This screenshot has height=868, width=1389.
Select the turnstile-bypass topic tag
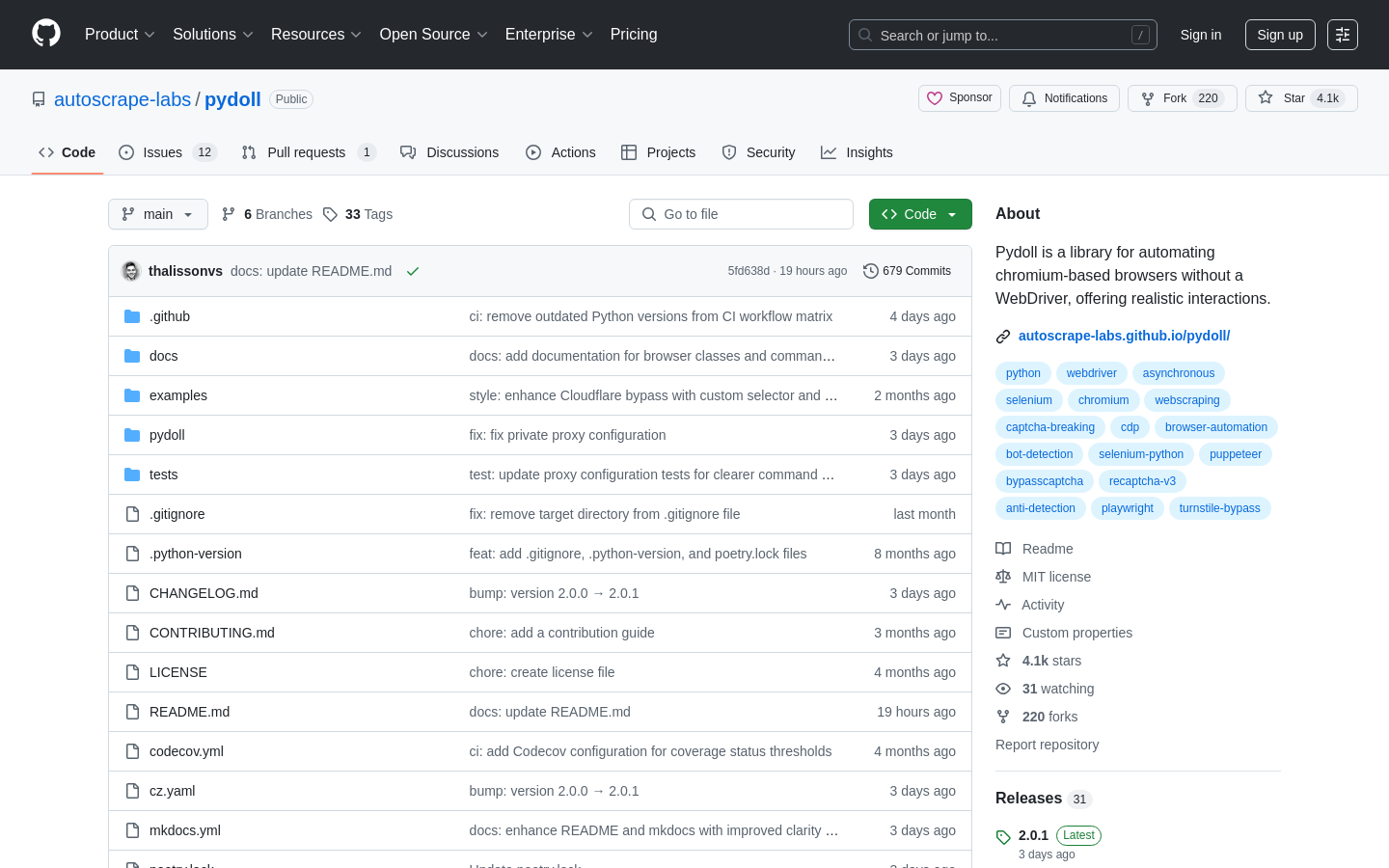point(1219,508)
